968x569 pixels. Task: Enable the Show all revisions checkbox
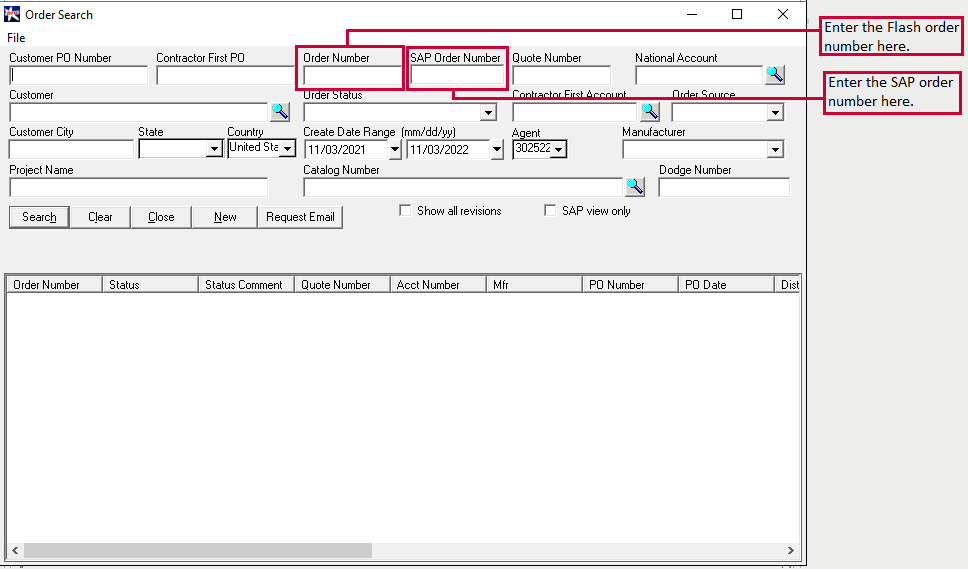405,211
